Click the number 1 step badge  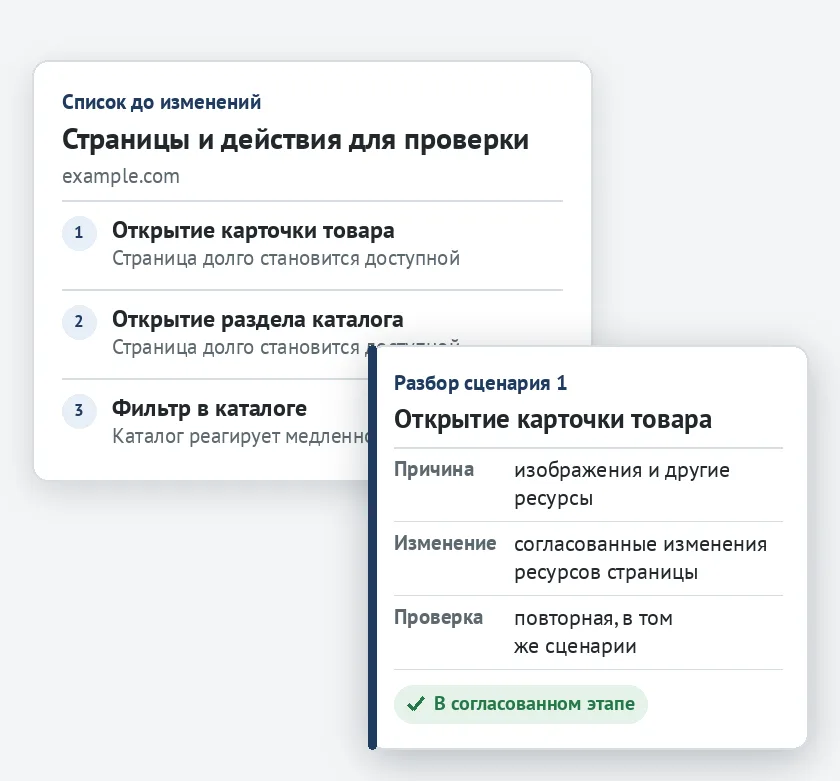(79, 233)
